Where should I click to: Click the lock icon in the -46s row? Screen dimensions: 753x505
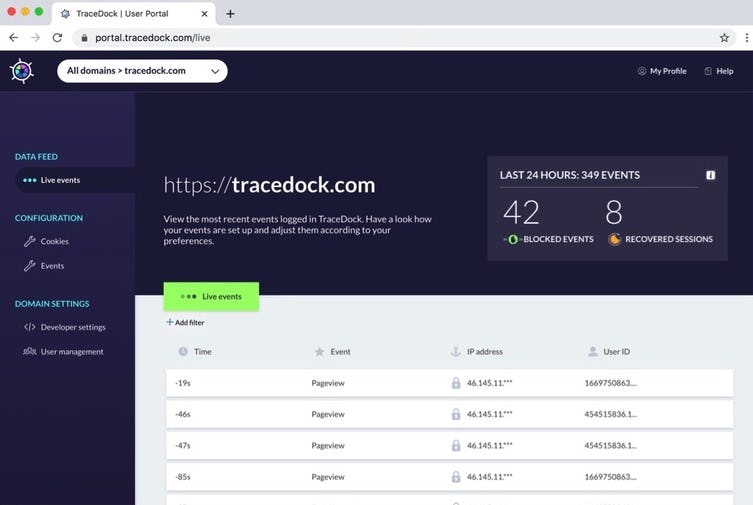click(456, 414)
